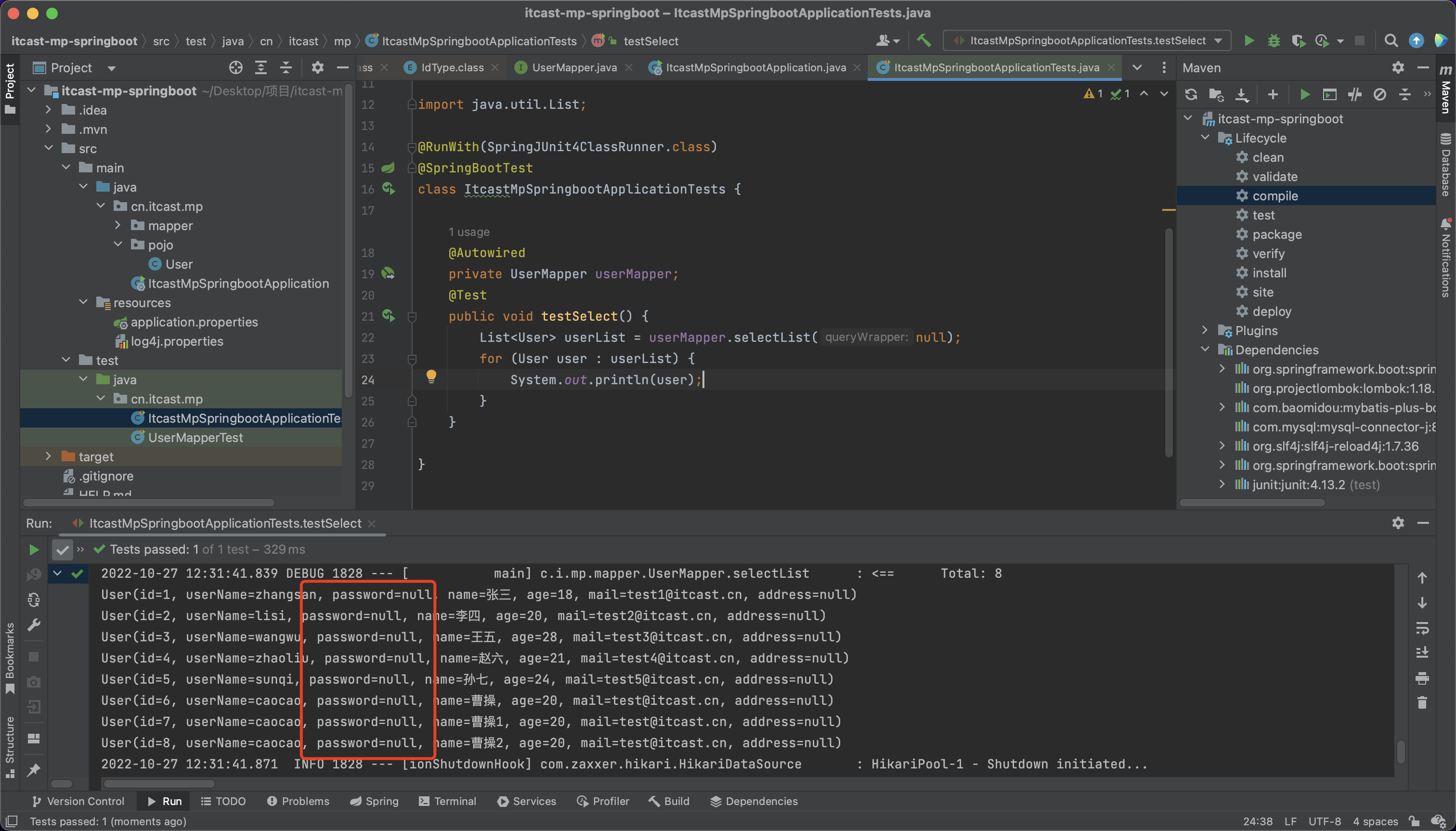Screen dimensions: 1456x831
Task: Open the Terminal tool window tab
Action: pos(447,801)
